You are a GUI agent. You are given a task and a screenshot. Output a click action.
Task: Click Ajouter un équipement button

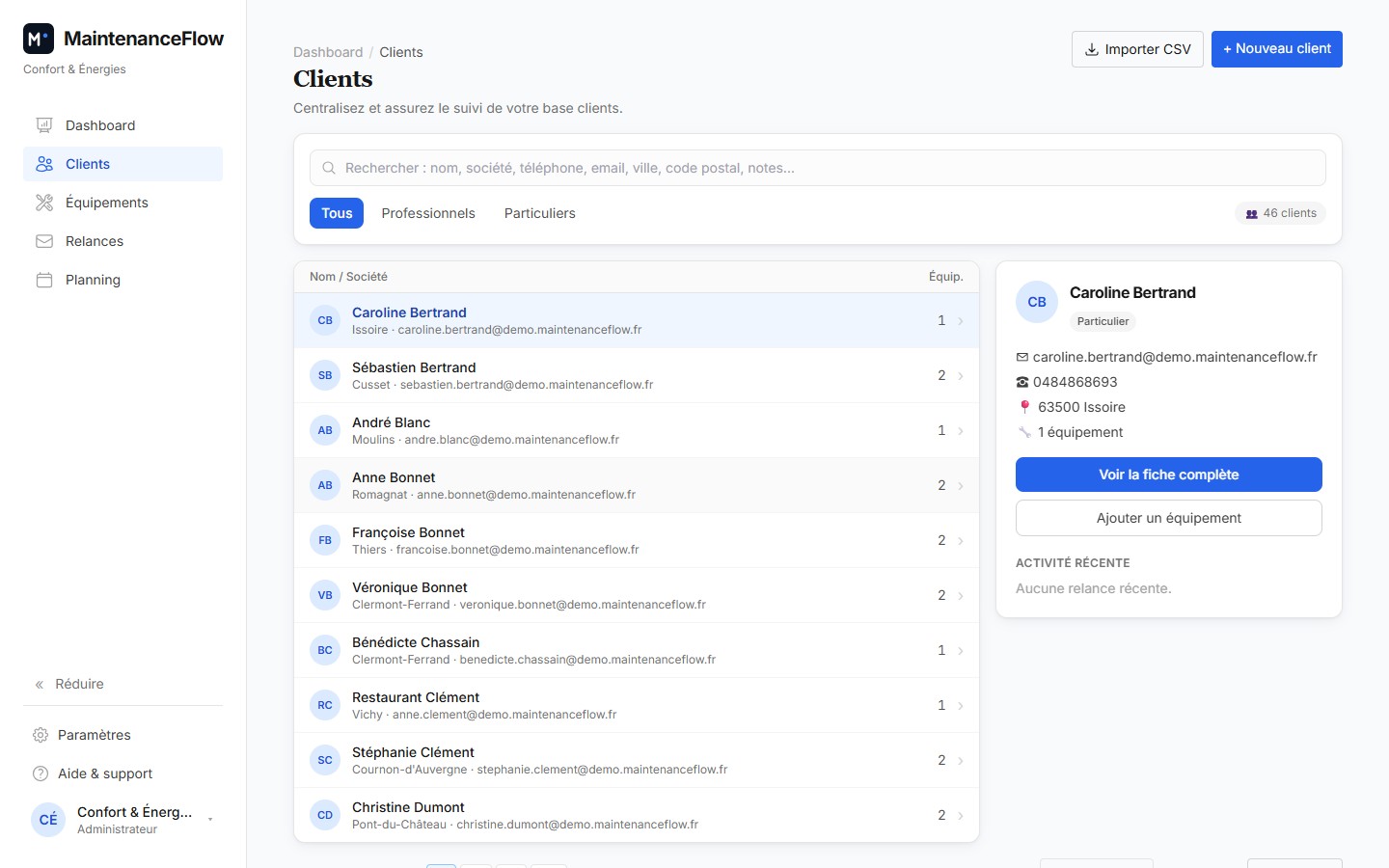(x=1169, y=518)
